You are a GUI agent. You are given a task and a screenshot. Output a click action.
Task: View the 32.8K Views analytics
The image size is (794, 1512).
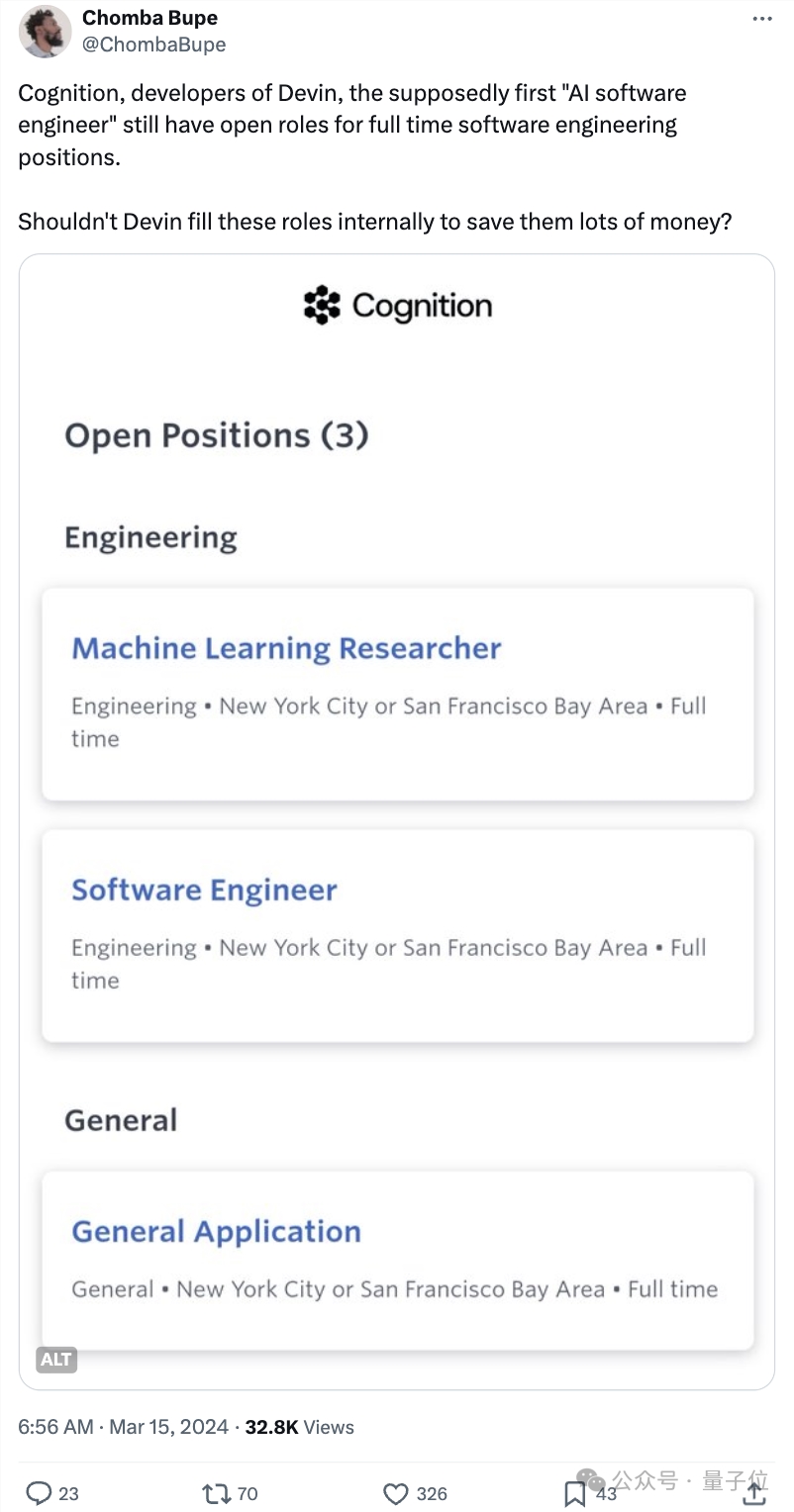pyautogui.click(x=299, y=1427)
